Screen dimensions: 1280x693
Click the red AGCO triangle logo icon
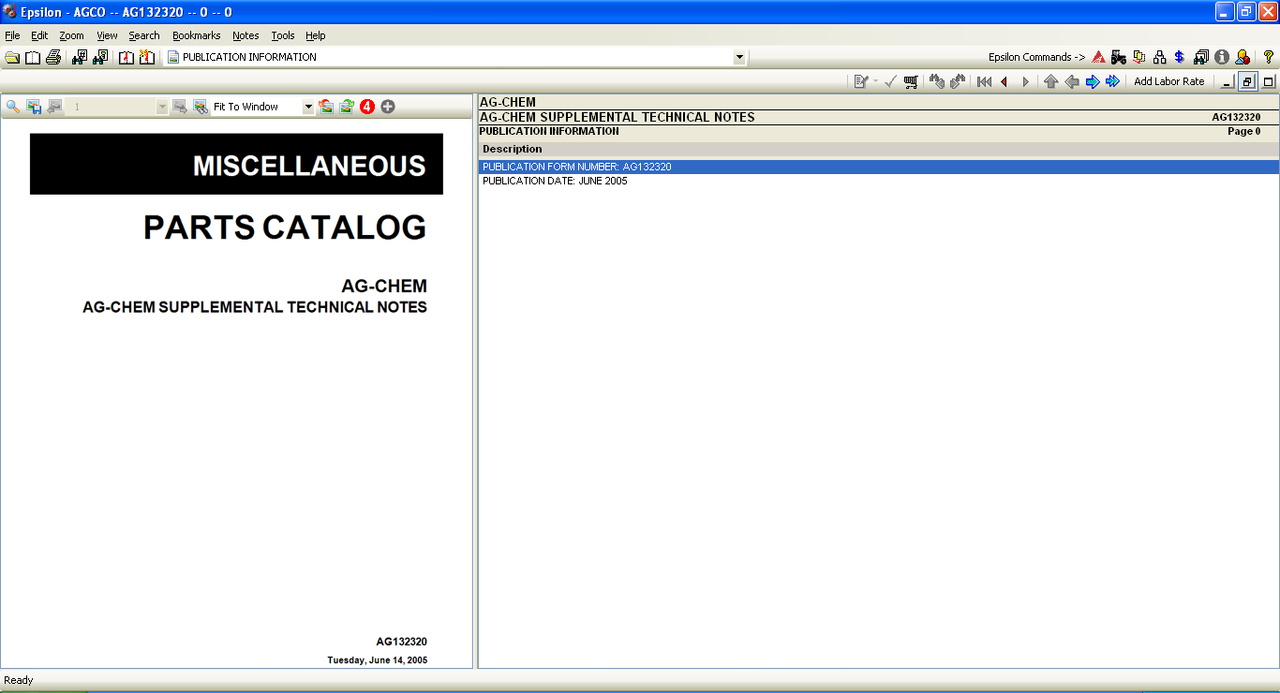[1098, 57]
